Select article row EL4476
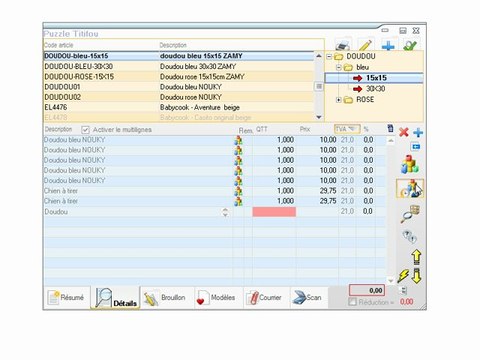The height and width of the screenshot is (360, 480). click(179, 107)
